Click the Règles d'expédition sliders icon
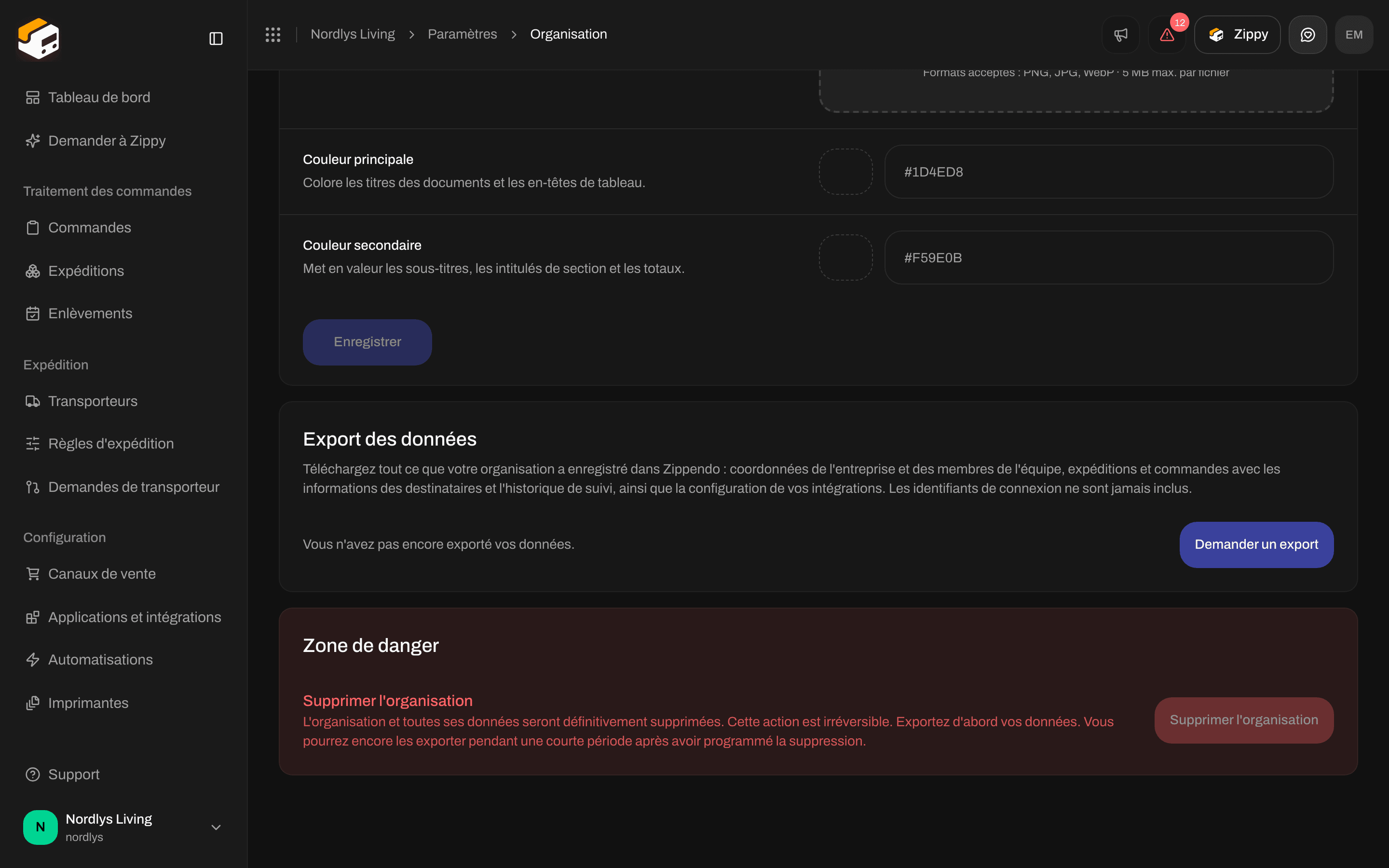 click(x=33, y=444)
